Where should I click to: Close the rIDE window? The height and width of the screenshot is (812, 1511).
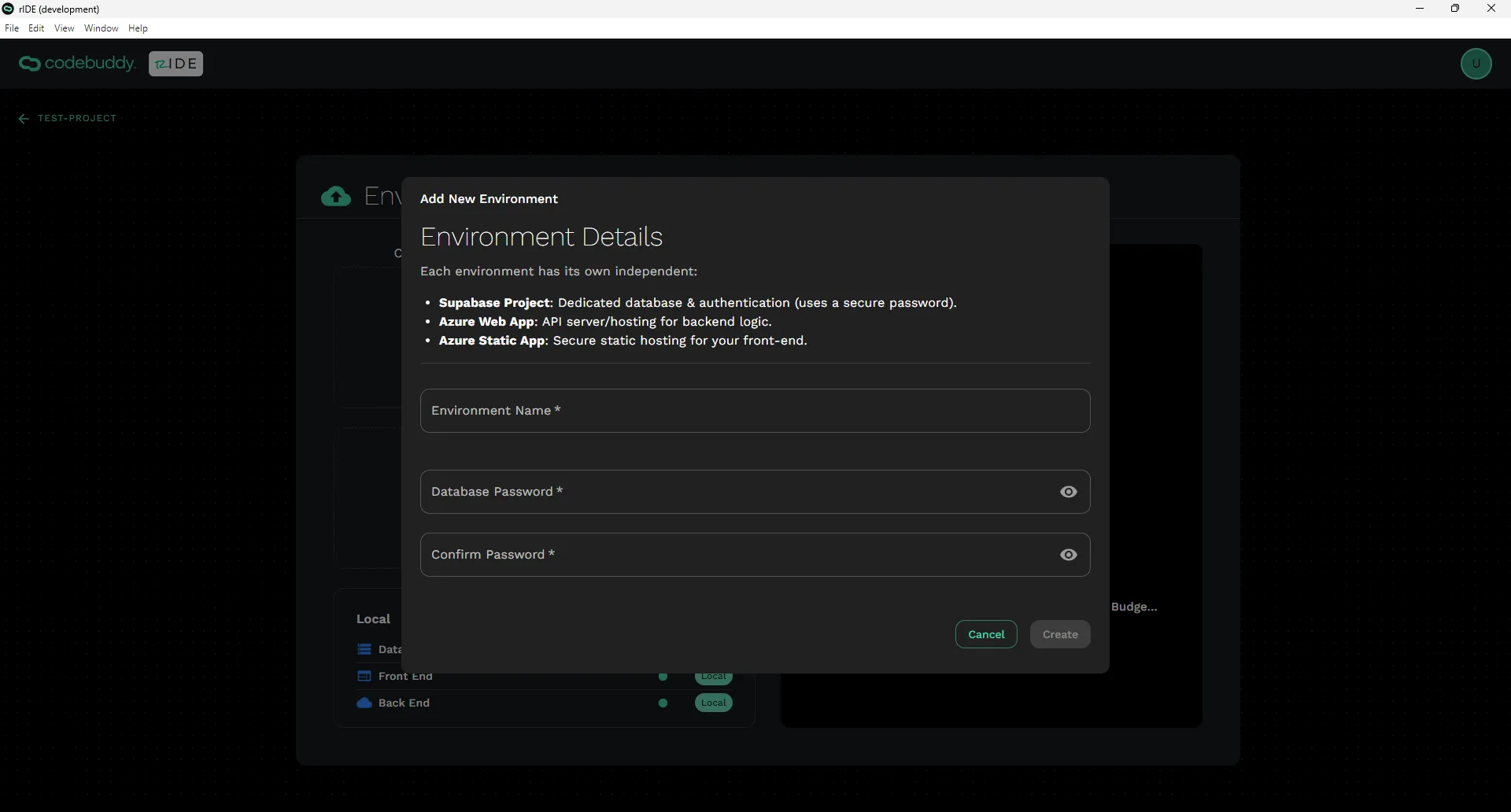pos(1491,9)
